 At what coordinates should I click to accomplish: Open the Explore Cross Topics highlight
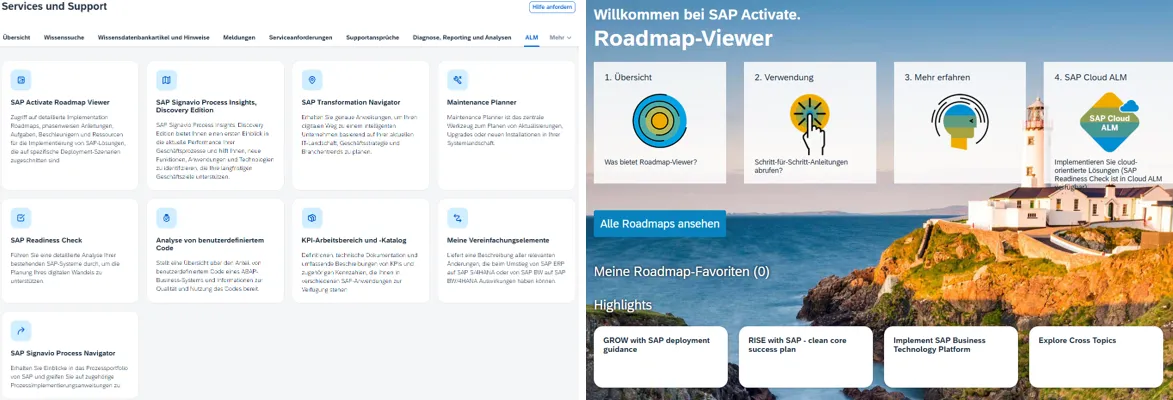1094,356
